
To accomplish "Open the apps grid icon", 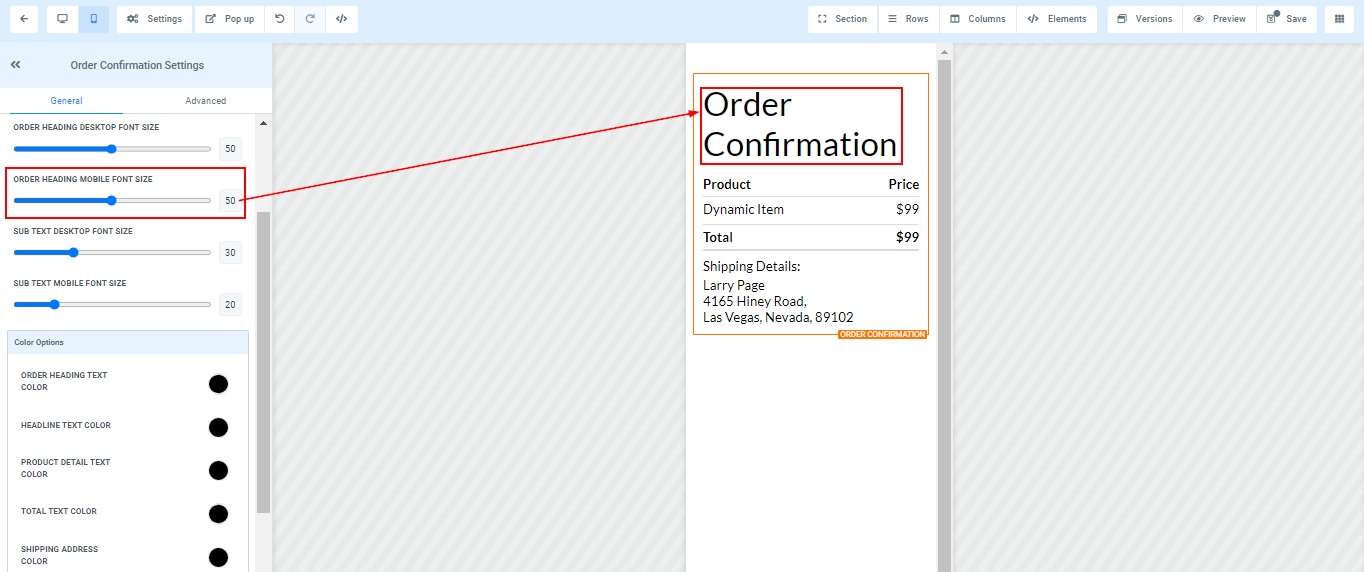I will (x=1339, y=19).
